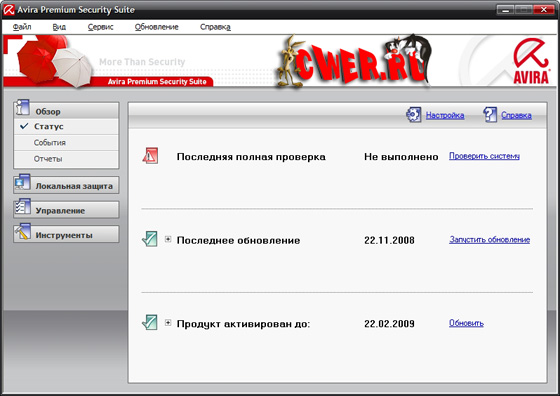Click the red warning icon for last scan

[x=150, y=156]
